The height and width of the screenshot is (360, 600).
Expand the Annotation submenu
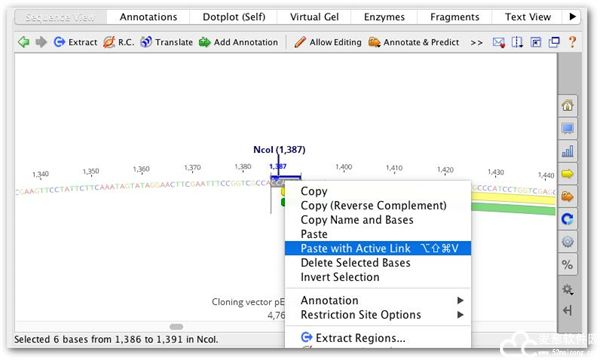coord(378,300)
